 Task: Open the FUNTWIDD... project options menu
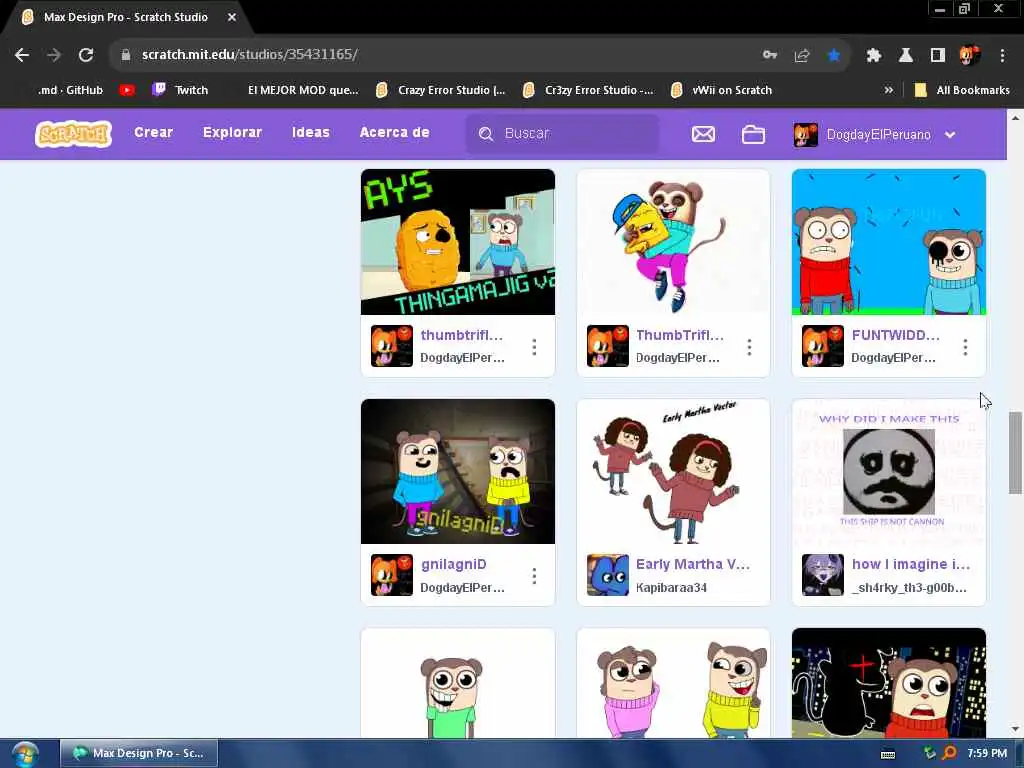tap(965, 347)
